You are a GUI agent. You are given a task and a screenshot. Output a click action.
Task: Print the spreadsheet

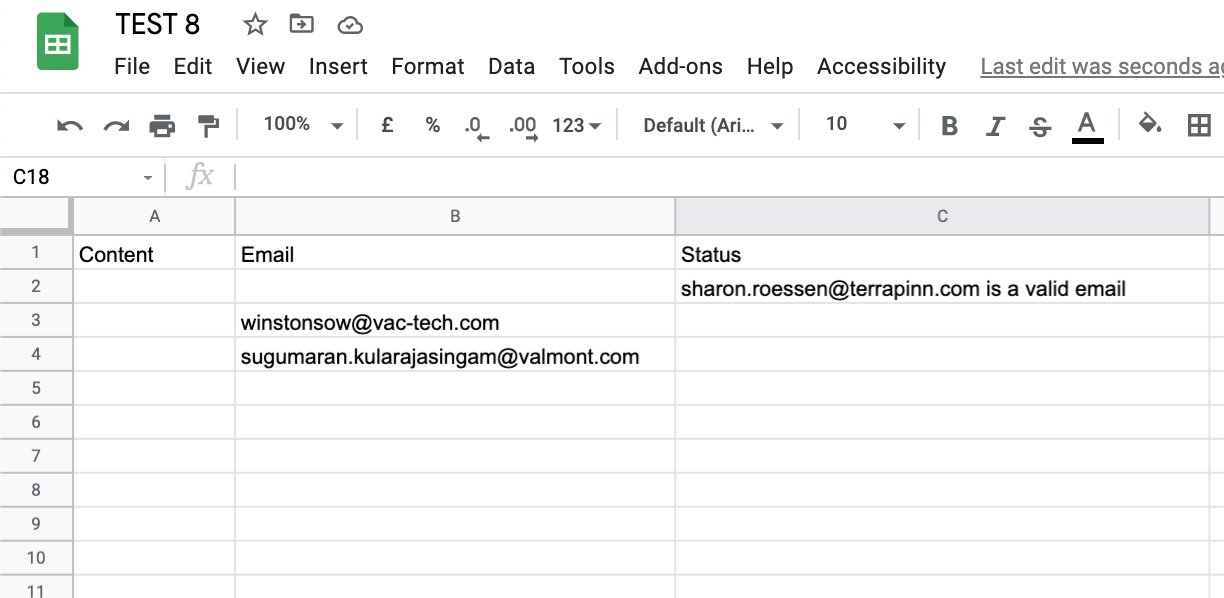(162, 125)
